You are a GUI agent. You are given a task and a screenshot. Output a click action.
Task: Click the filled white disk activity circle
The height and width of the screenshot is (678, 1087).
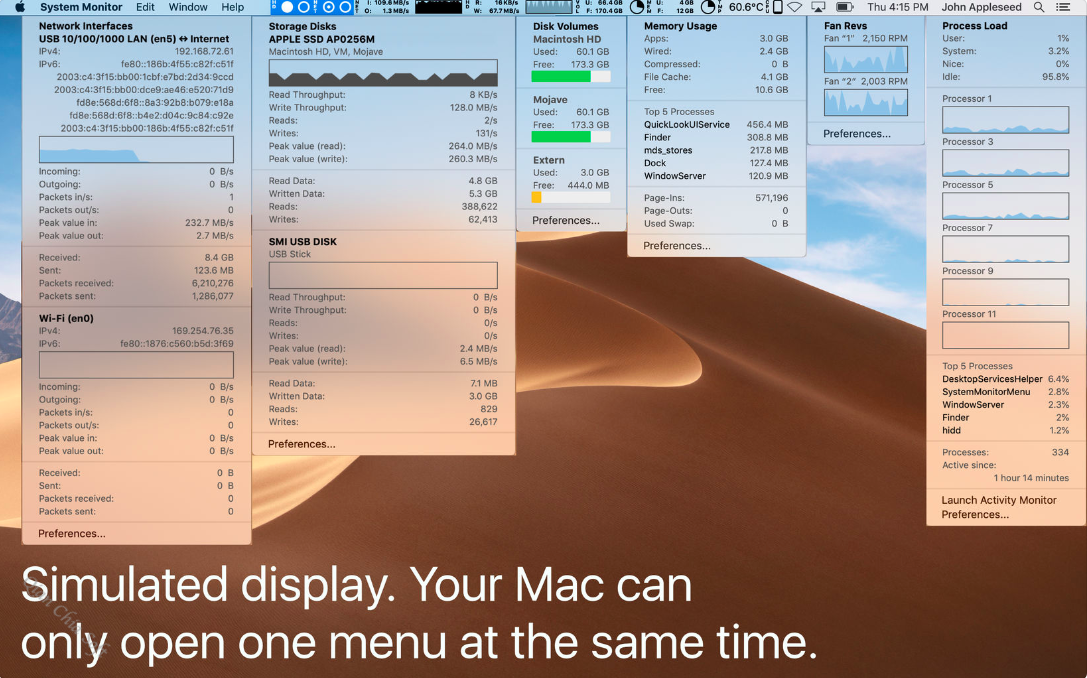click(x=287, y=7)
